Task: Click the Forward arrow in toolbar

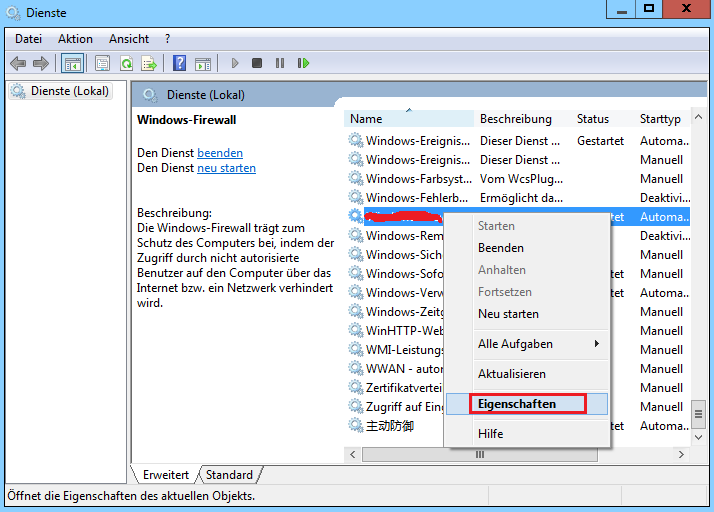Action: click(x=41, y=63)
